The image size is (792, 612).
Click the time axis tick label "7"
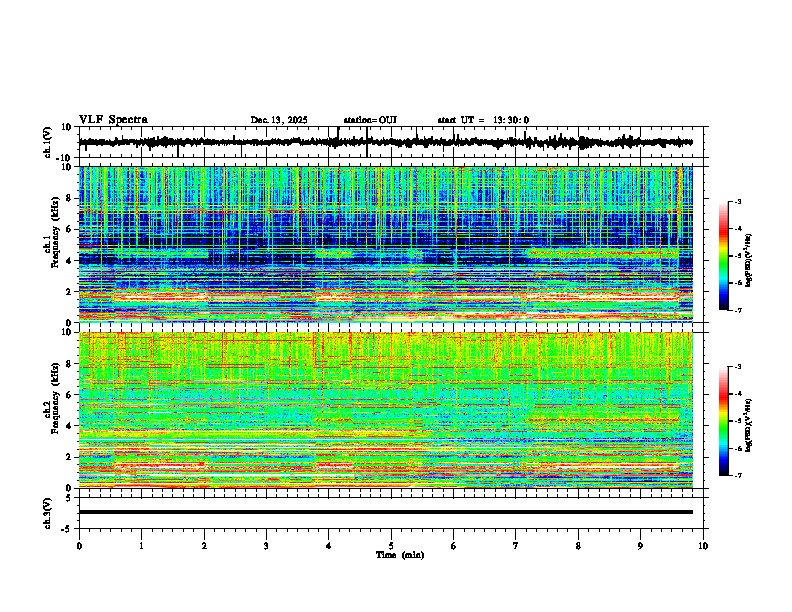[x=516, y=546]
